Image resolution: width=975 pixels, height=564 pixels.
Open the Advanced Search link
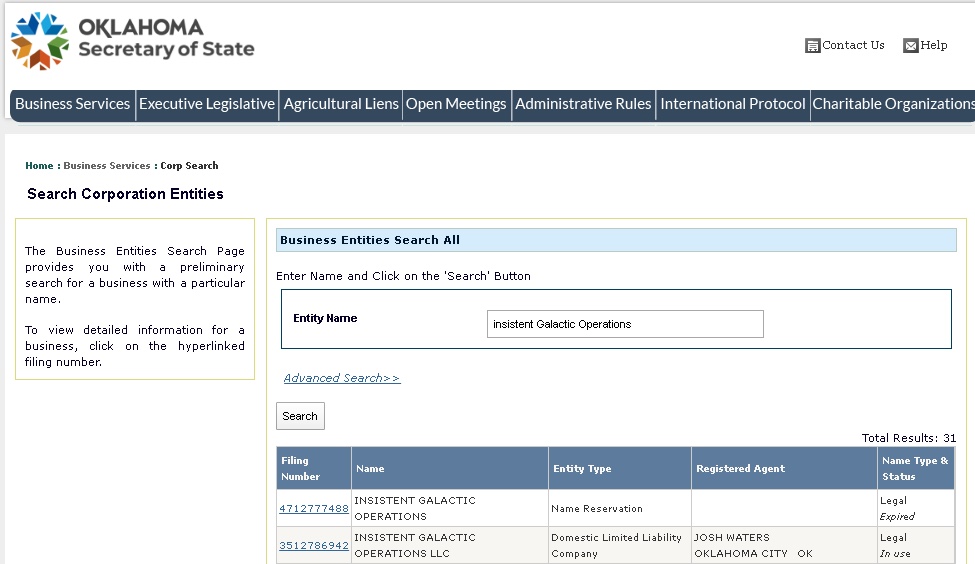pyautogui.click(x=342, y=378)
